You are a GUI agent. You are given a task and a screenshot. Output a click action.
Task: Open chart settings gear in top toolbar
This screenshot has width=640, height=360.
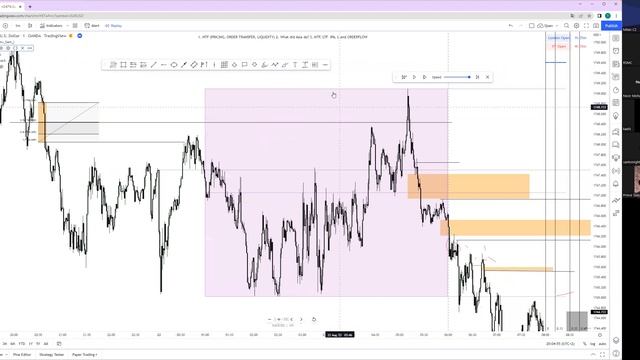576,26
